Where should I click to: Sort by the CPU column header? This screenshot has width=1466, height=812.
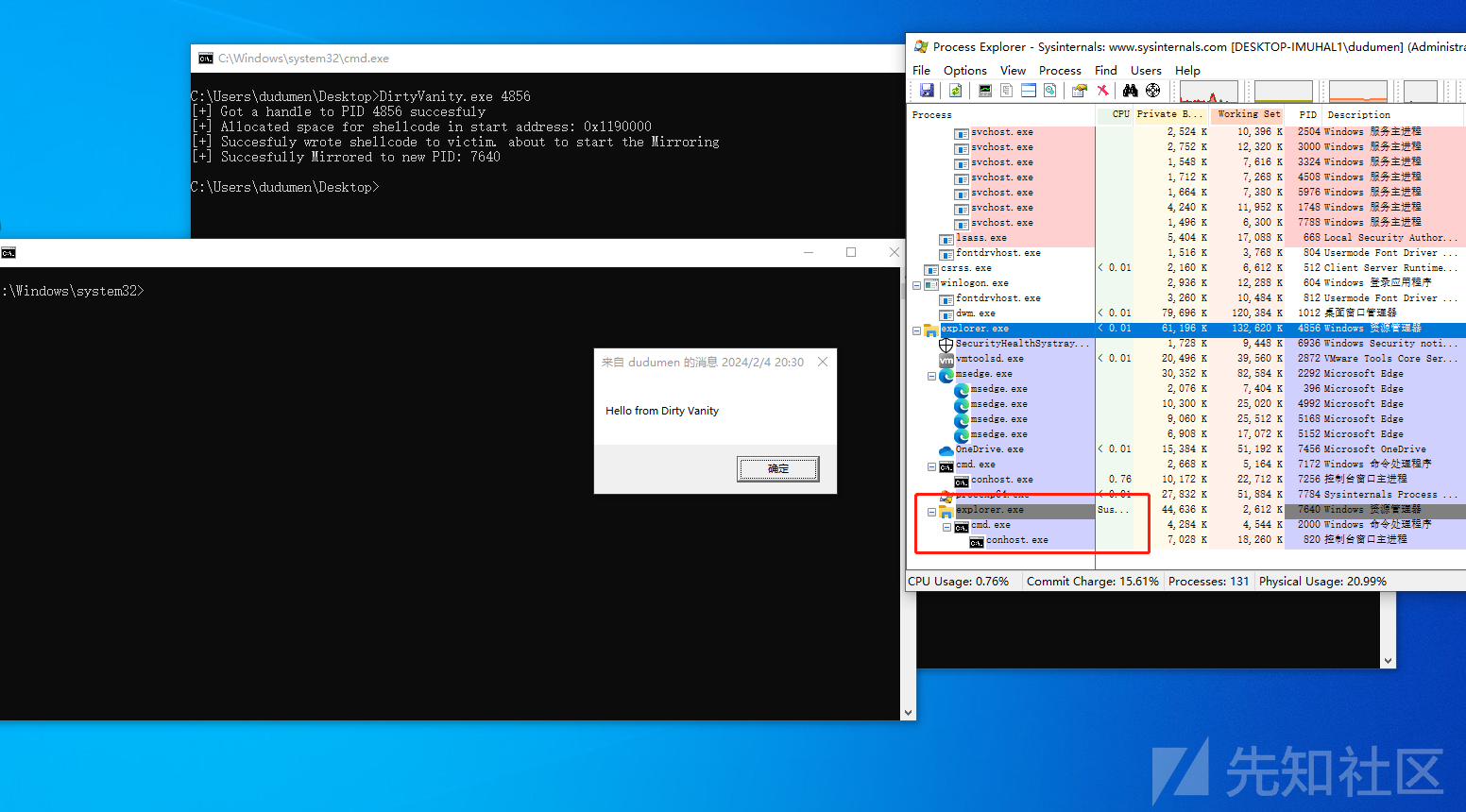click(1116, 114)
